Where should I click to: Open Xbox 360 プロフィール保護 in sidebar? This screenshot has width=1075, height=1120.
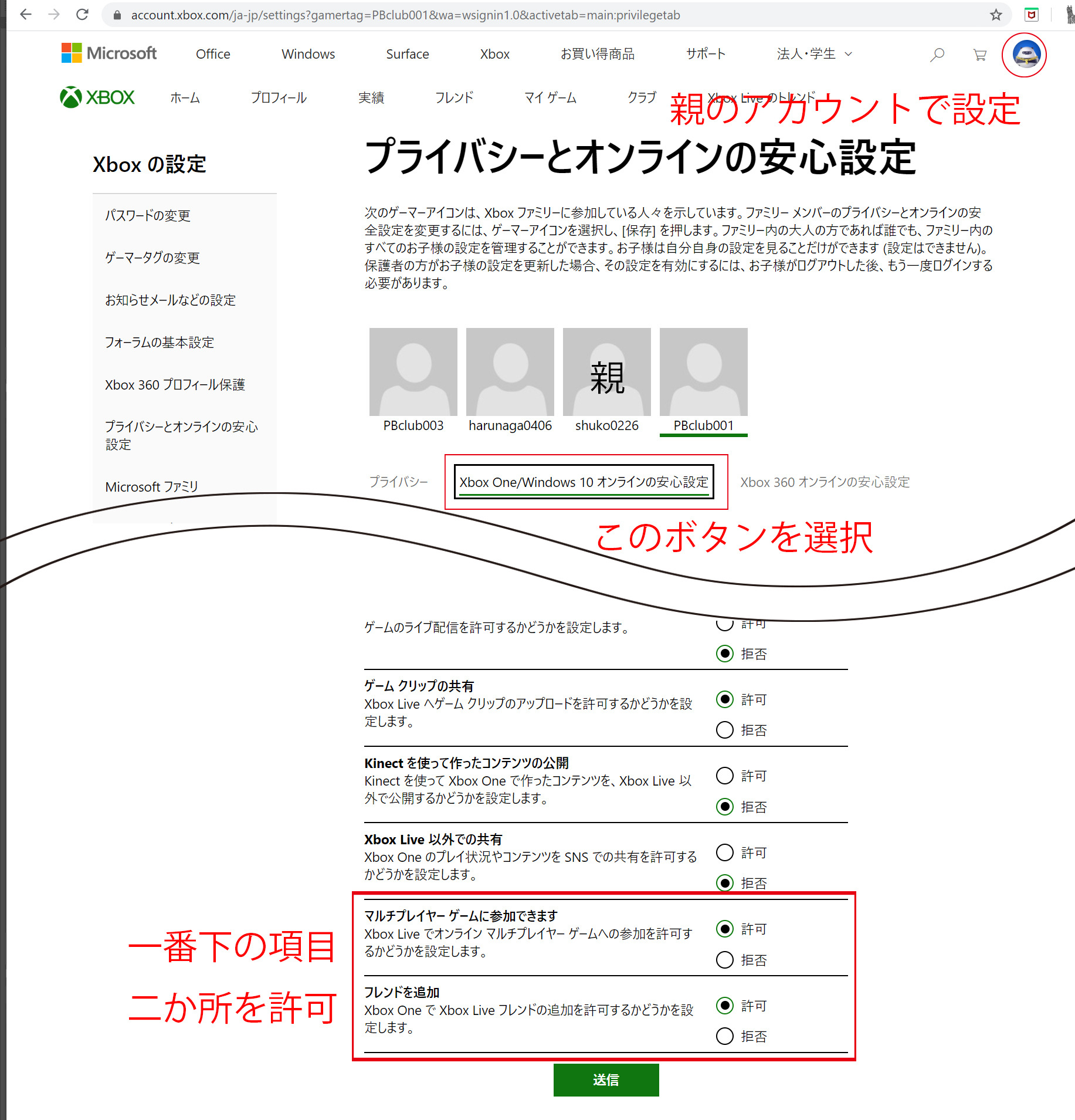pos(175,384)
